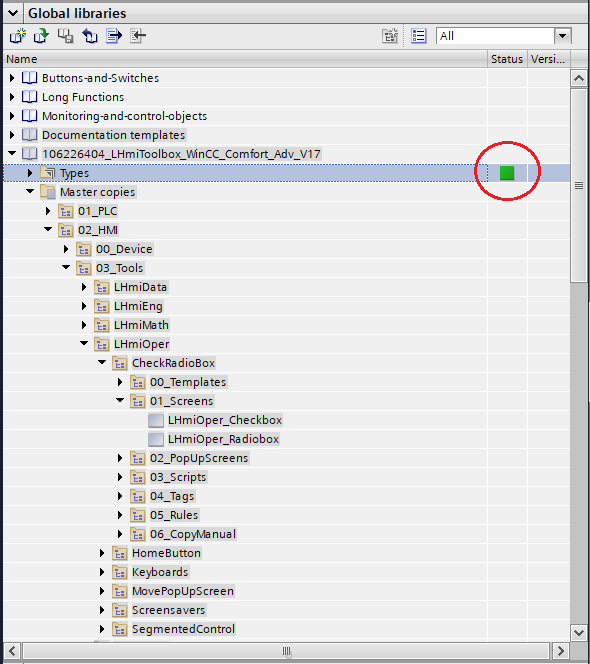Expand the Types folder
Image resolution: width=590 pixels, height=664 pixels.
pos(30,173)
